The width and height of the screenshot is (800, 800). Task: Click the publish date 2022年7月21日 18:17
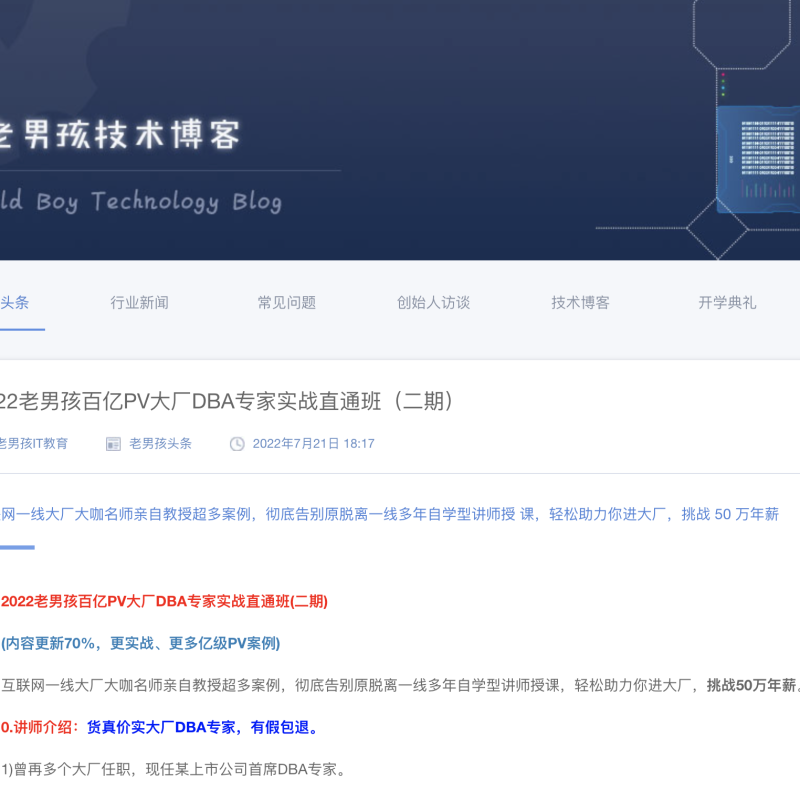click(x=313, y=443)
